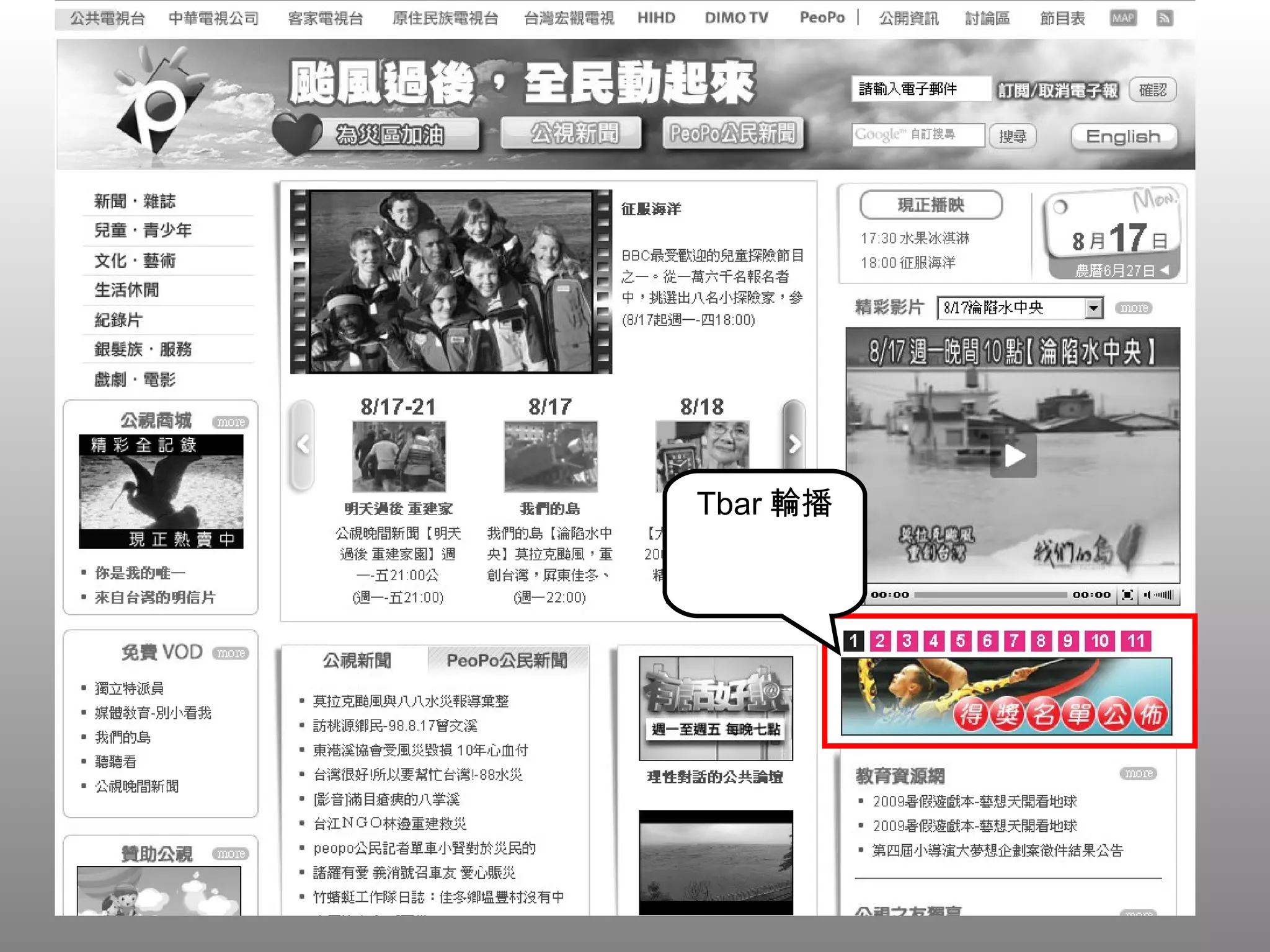Open 客家電視台 in top navigation
Viewport: 1270px width, 952px height.
[x=326, y=19]
